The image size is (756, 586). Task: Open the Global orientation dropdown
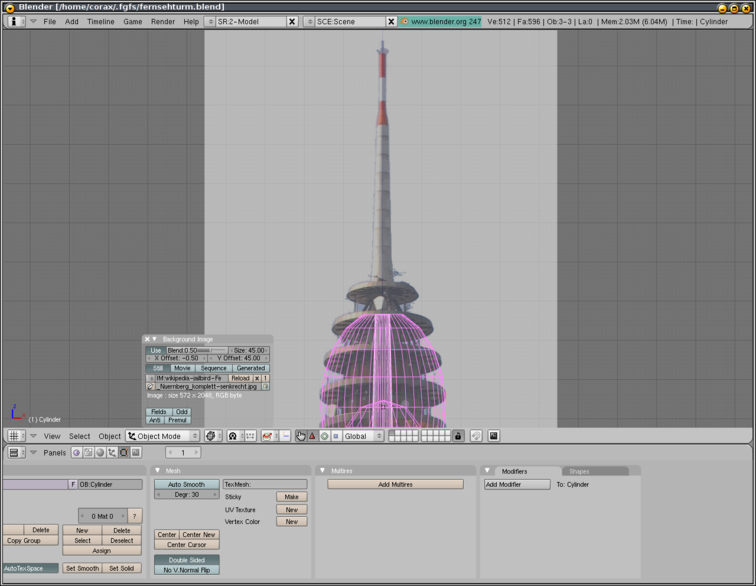pyautogui.click(x=363, y=436)
